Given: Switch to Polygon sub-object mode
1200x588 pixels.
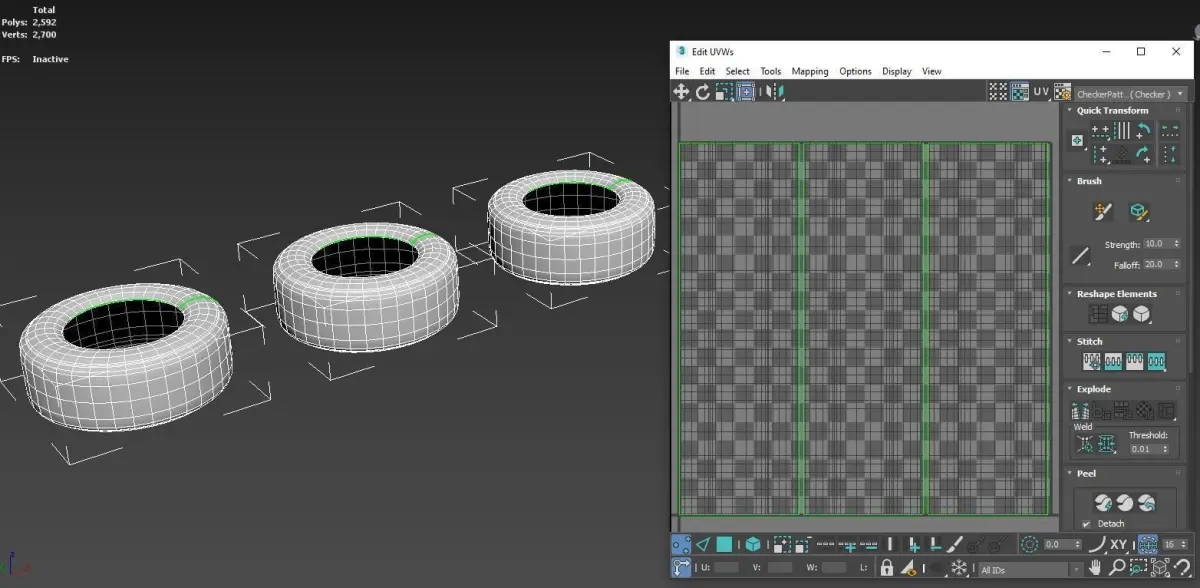Looking at the screenshot, I should click(724, 545).
